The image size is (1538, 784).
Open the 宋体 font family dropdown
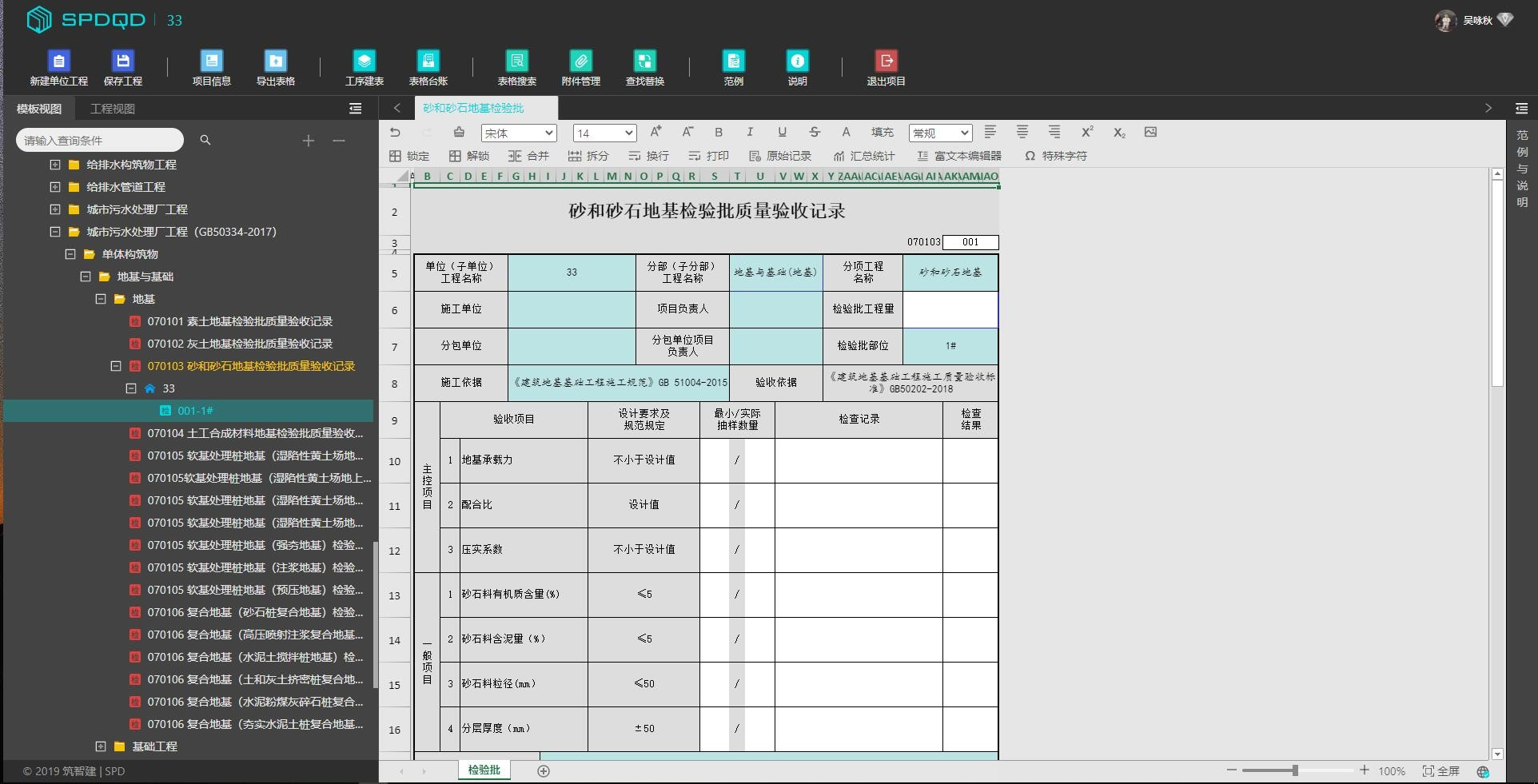[x=519, y=133]
